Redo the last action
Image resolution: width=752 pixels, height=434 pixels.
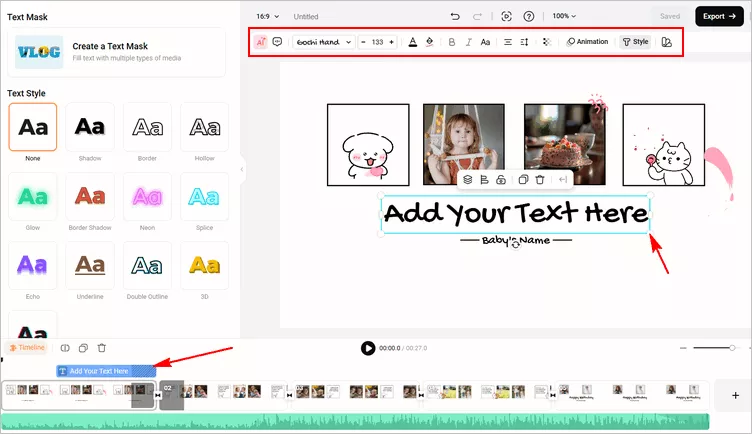(x=477, y=16)
